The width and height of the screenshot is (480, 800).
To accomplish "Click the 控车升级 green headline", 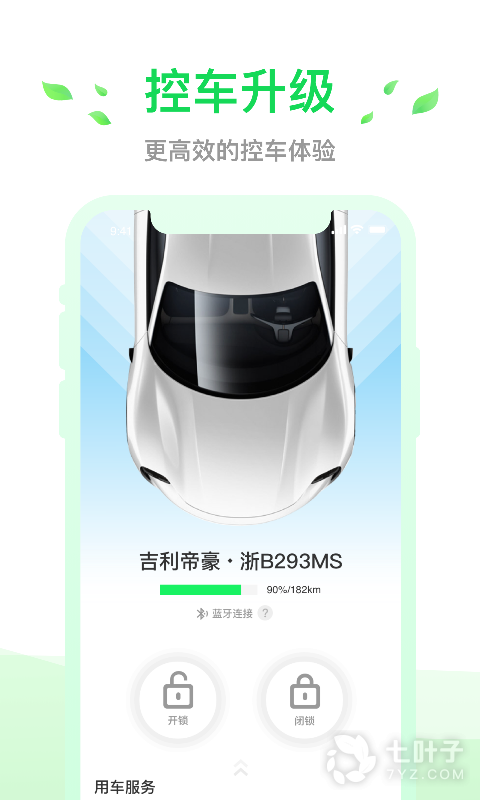I will (240, 92).
